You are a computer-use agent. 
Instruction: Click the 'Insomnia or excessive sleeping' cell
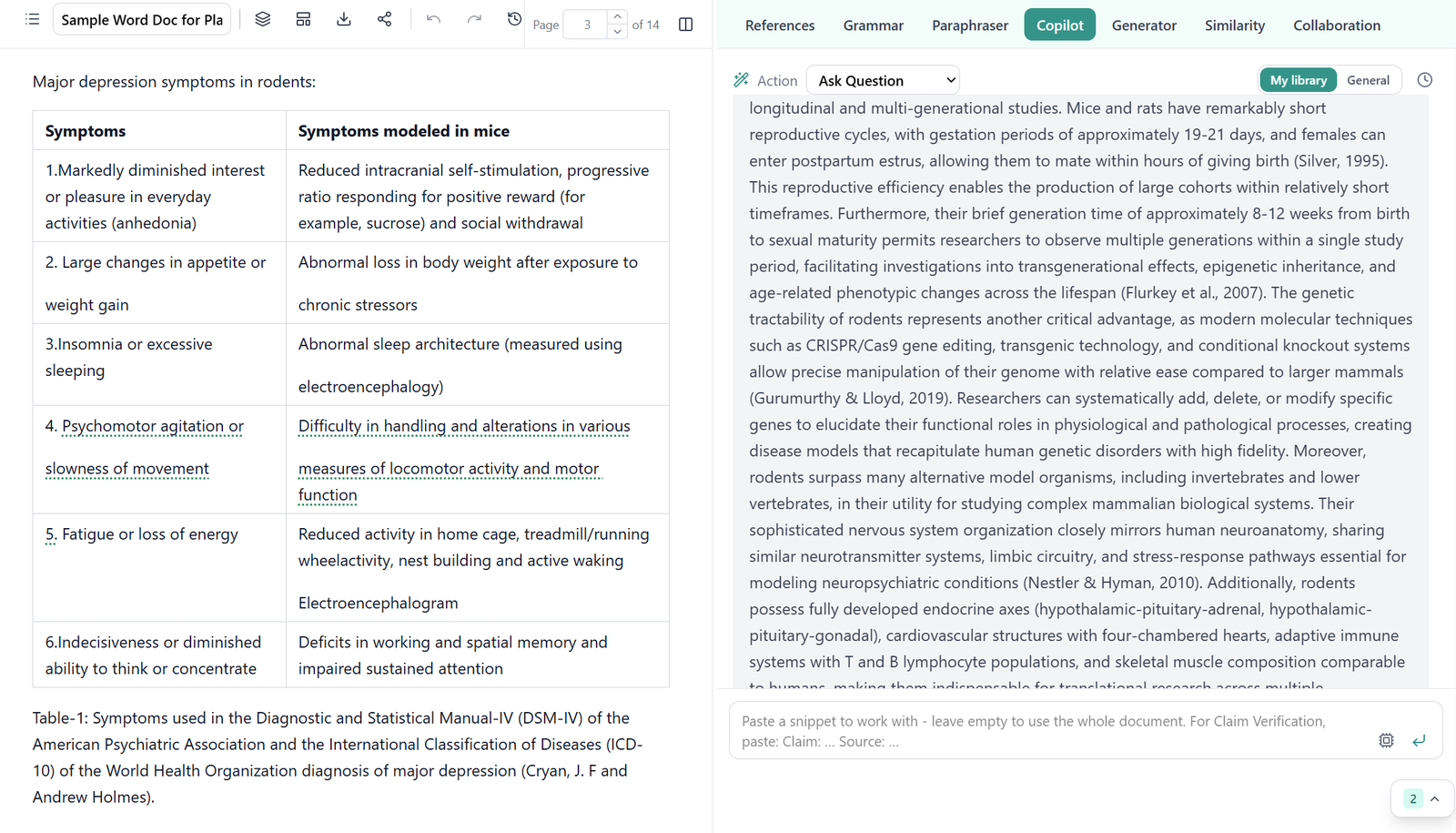coord(159,364)
